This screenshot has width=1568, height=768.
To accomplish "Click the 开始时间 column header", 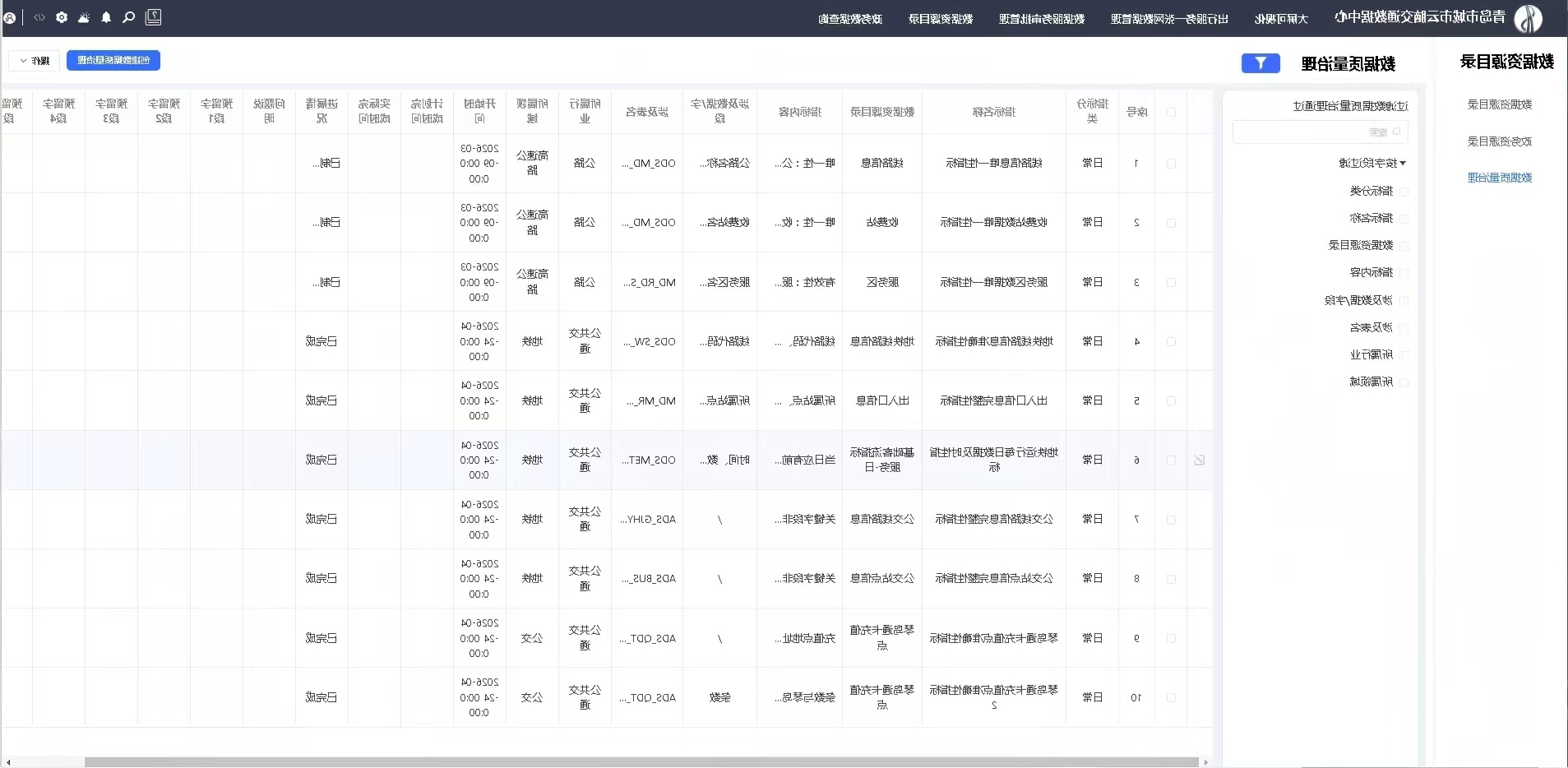I will tap(479, 111).
